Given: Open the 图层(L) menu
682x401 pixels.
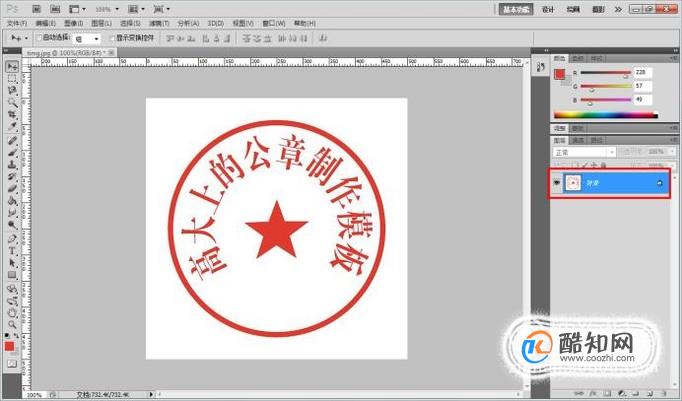Looking at the screenshot, I should pos(101,23).
